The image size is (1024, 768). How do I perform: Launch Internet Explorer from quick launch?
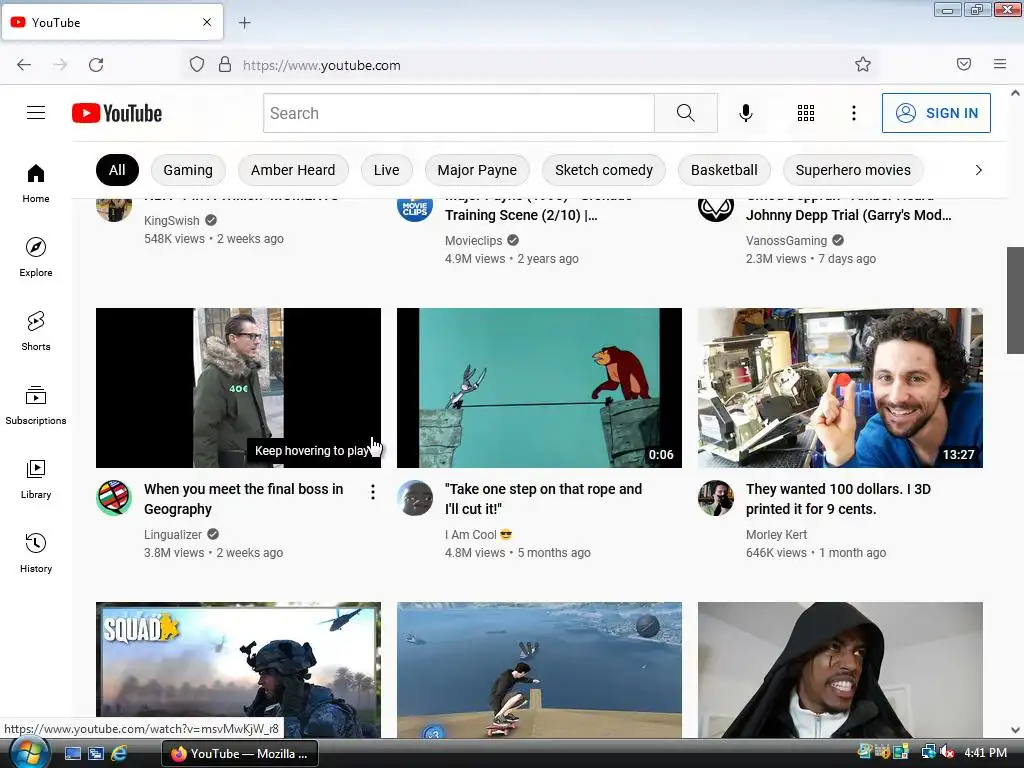[120, 754]
